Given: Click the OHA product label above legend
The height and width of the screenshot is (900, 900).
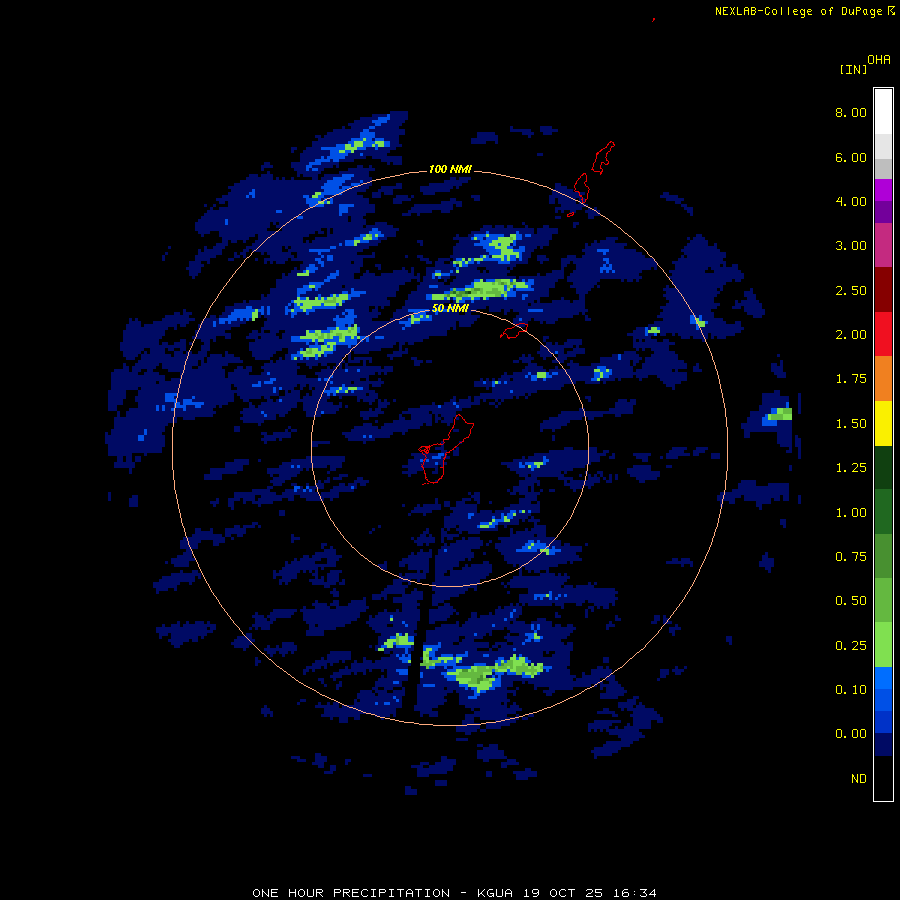Looking at the screenshot, I should [879, 60].
